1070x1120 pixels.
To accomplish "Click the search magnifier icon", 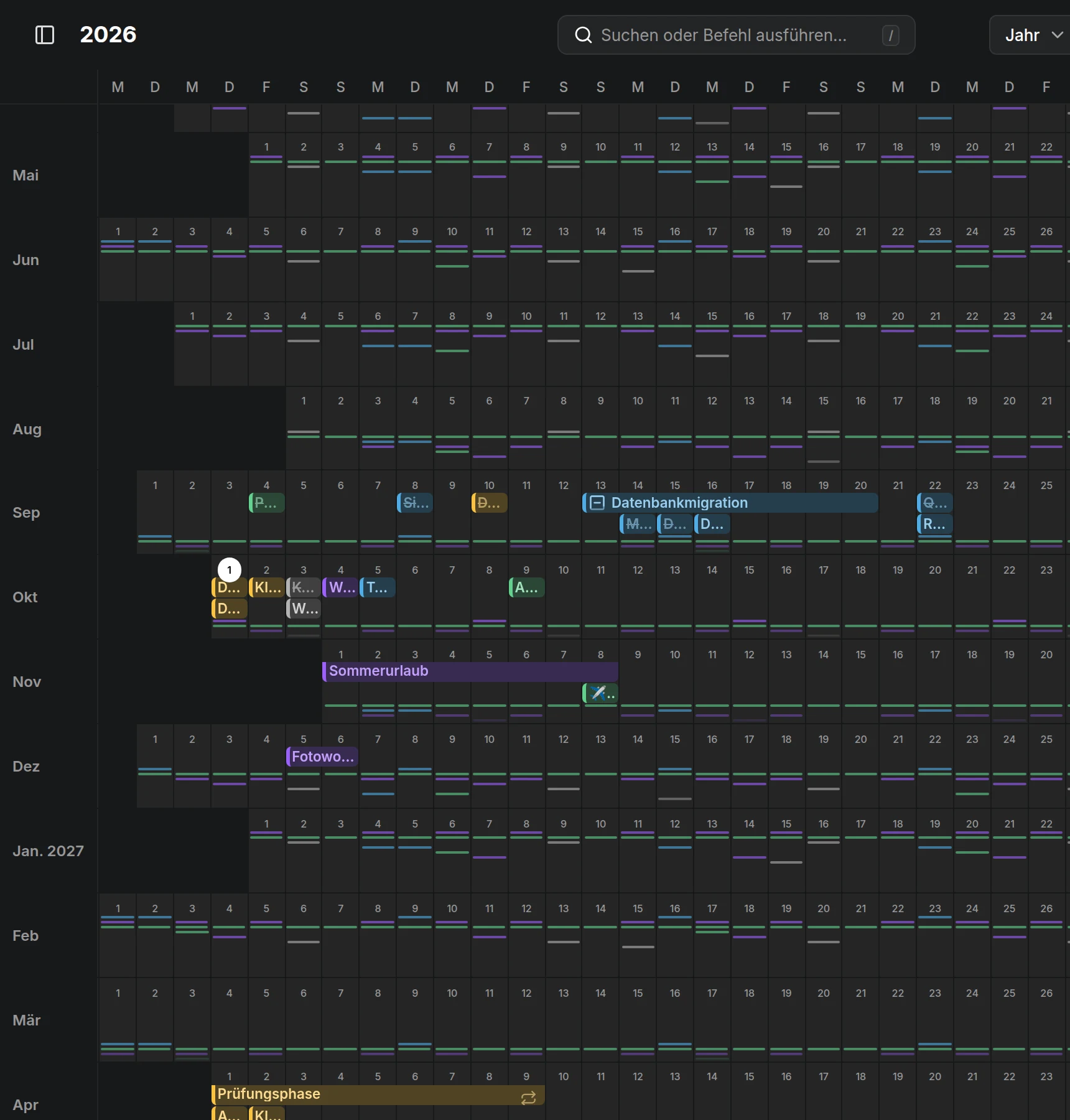I will (583, 35).
